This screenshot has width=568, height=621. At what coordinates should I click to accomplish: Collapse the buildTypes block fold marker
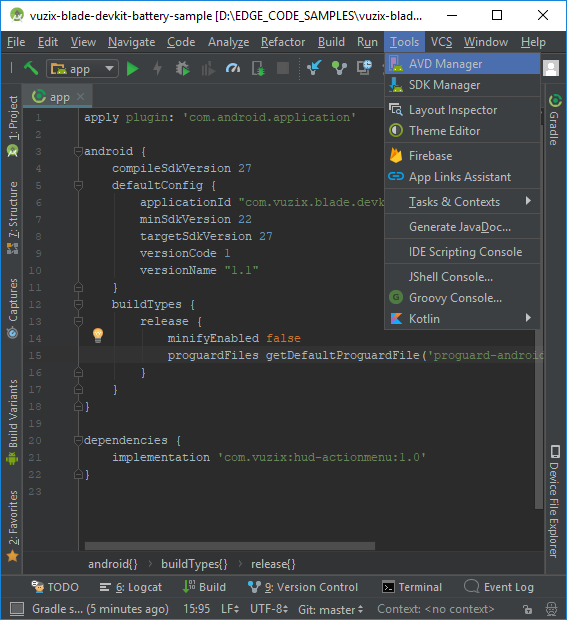(x=78, y=304)
